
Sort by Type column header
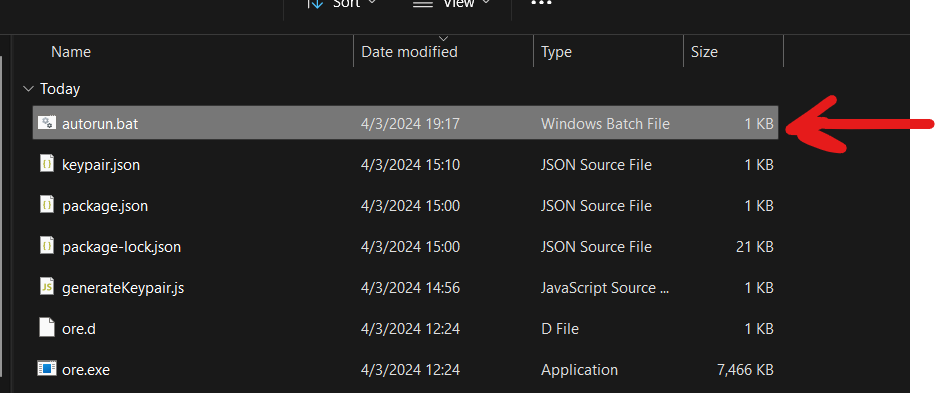point(556,52)
